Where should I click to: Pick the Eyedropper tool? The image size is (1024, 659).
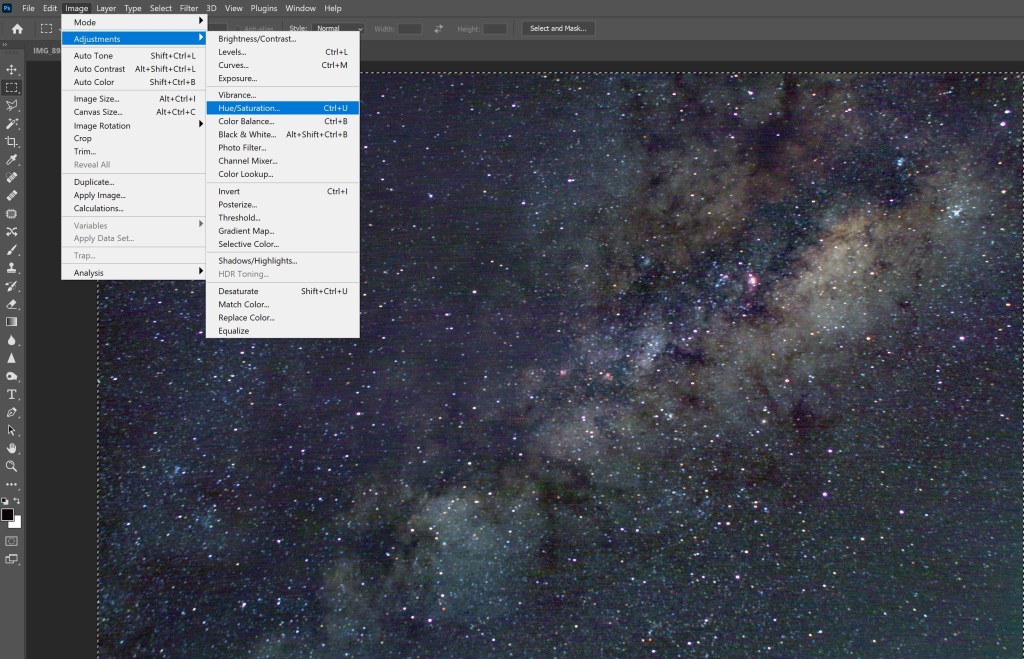pos(12,160)
